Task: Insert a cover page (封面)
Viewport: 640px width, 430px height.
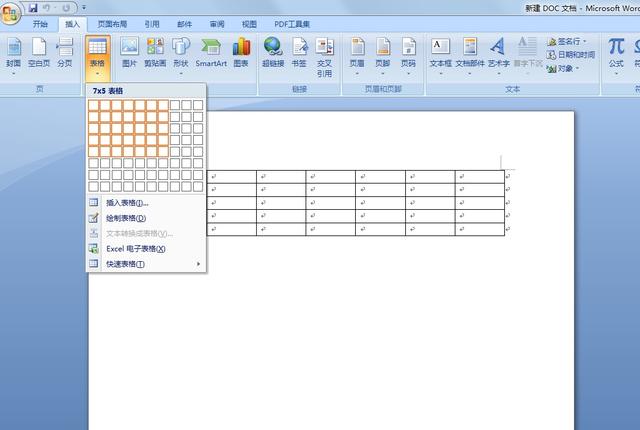Action: [13, 52]
